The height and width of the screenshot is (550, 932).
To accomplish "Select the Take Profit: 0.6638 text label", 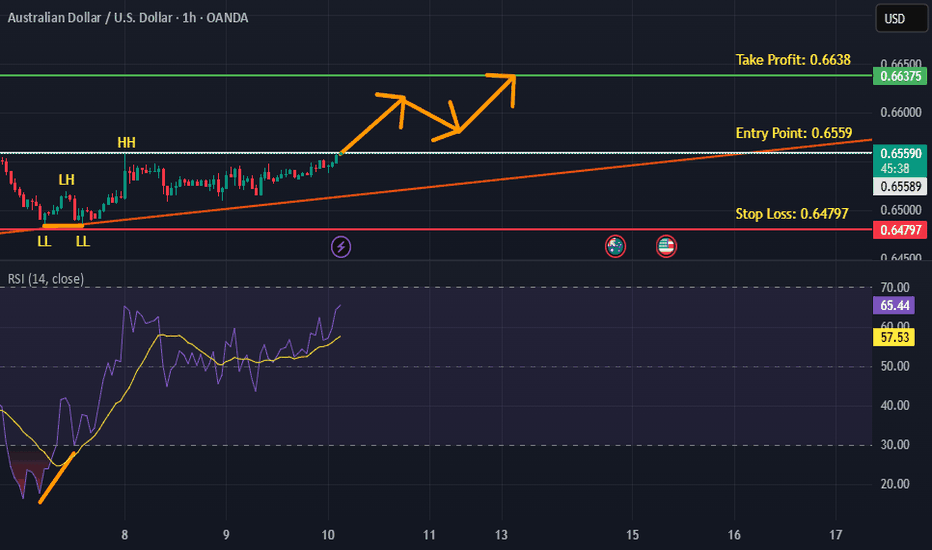I will (x=793, y=60).
